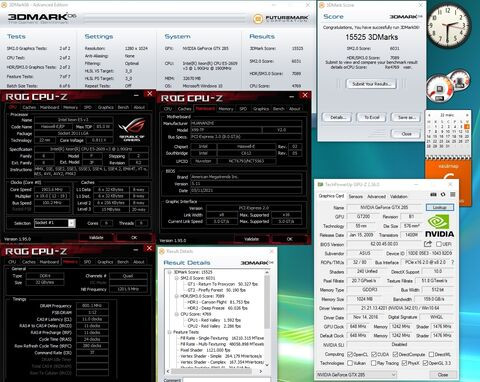Switch to the Advanced tab in GPU-Z
This screenshot has width=480, height=382.
coord(376,196)
